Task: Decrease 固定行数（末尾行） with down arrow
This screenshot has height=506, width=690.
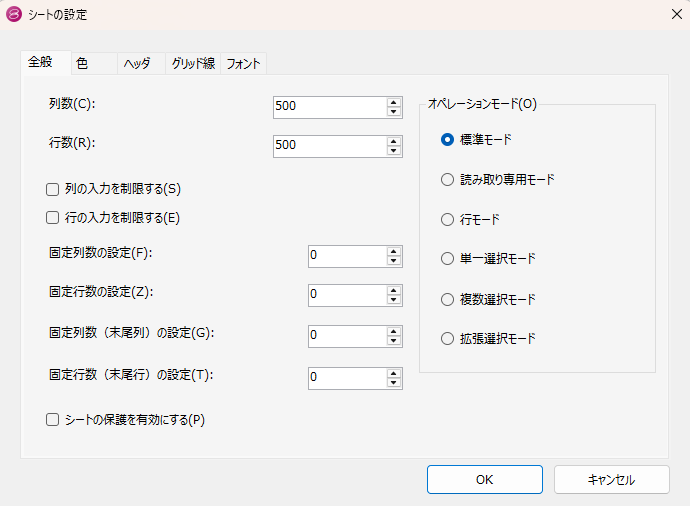Action: click(394, 383)
